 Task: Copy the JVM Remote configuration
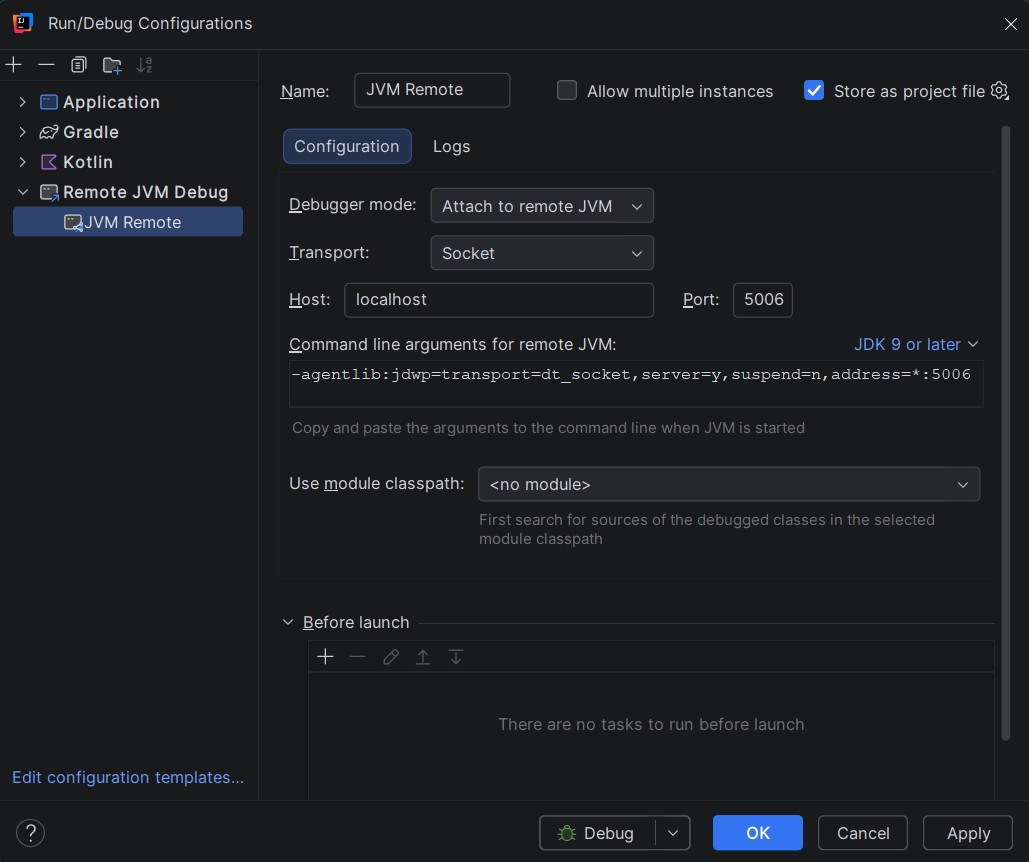(78, 64)
